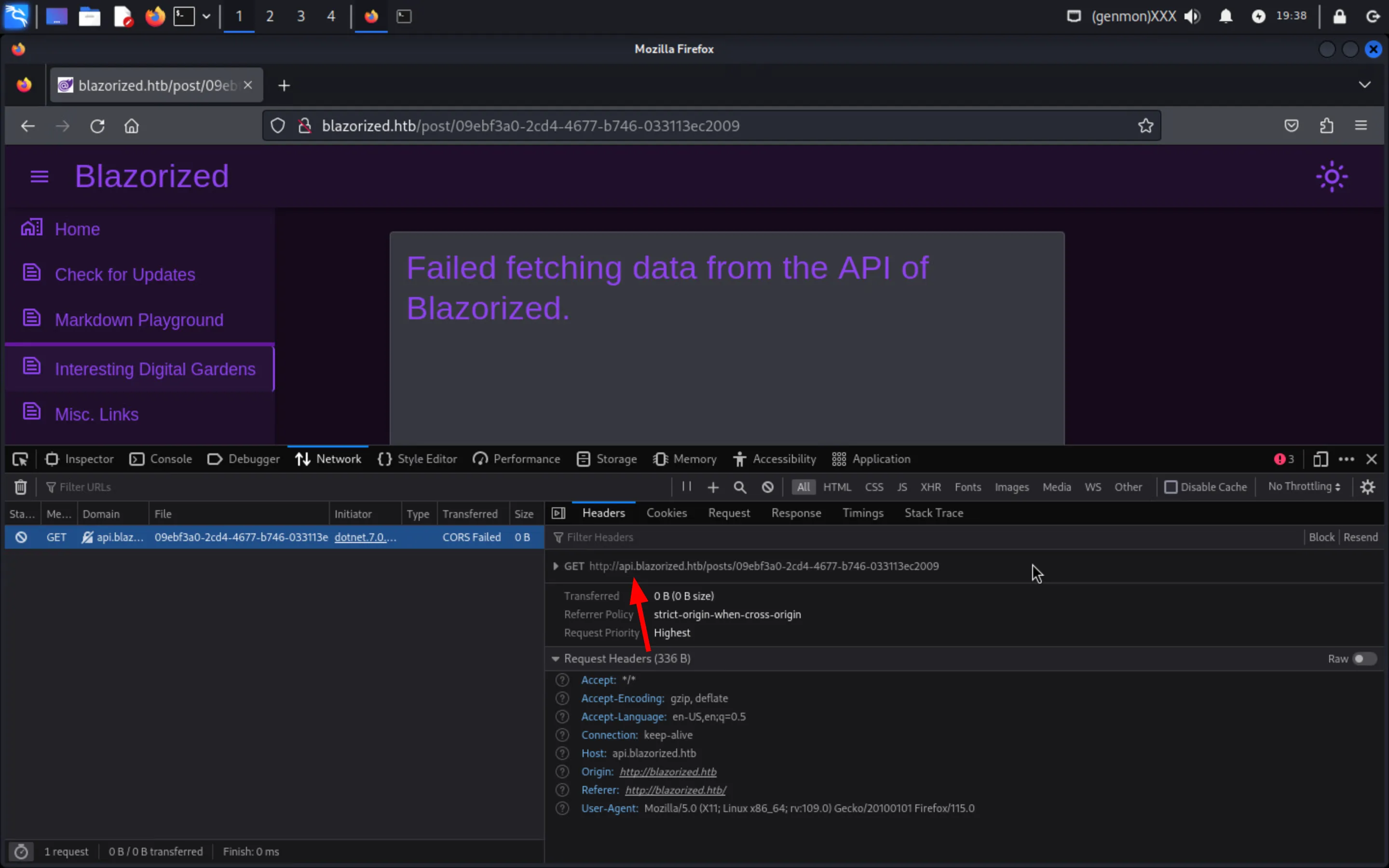
Task: Filter requests by HTML type
Action: coord(837,487)
